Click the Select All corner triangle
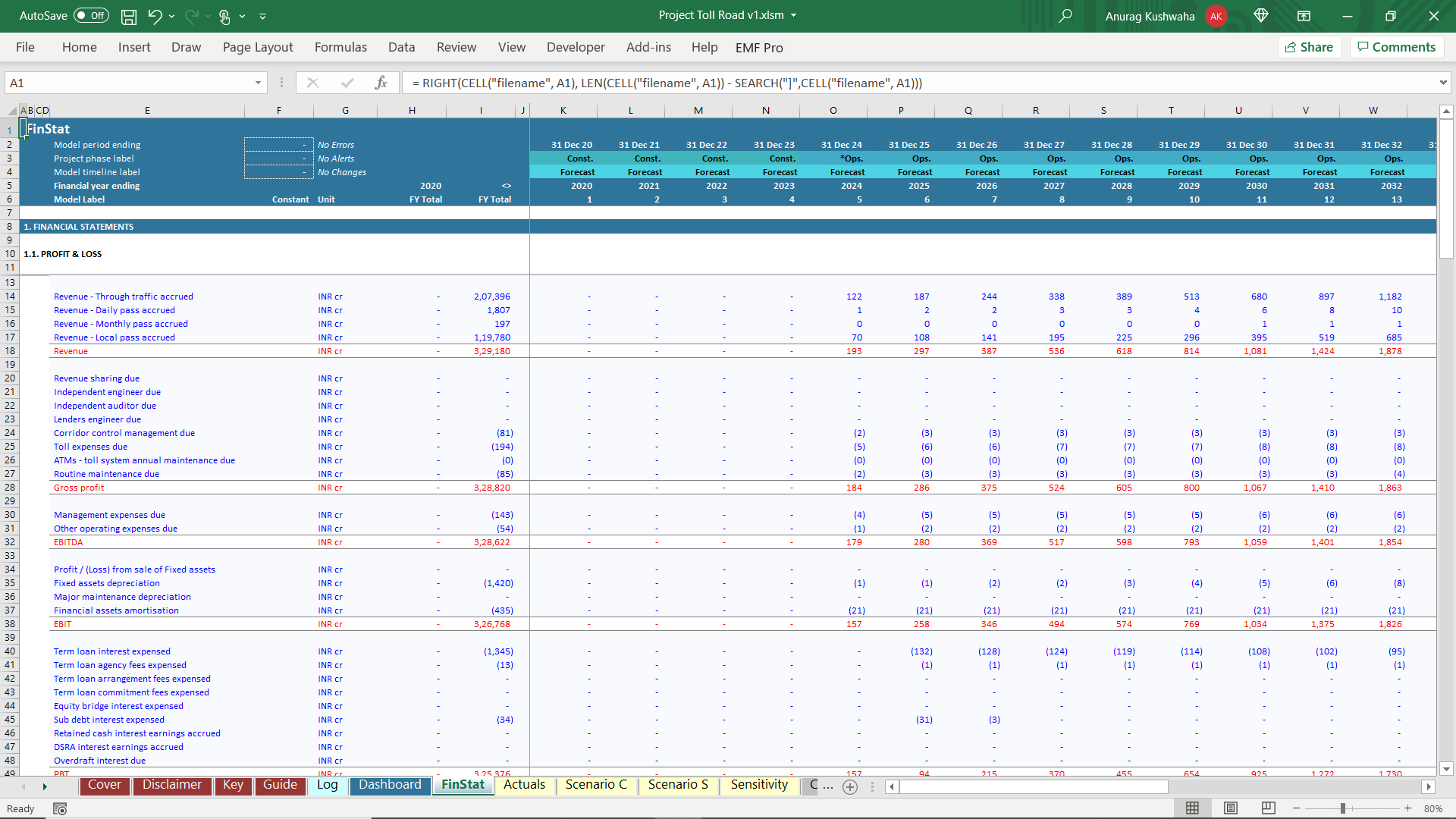The height and width of the screenshot is (819, 1456). 12,111
